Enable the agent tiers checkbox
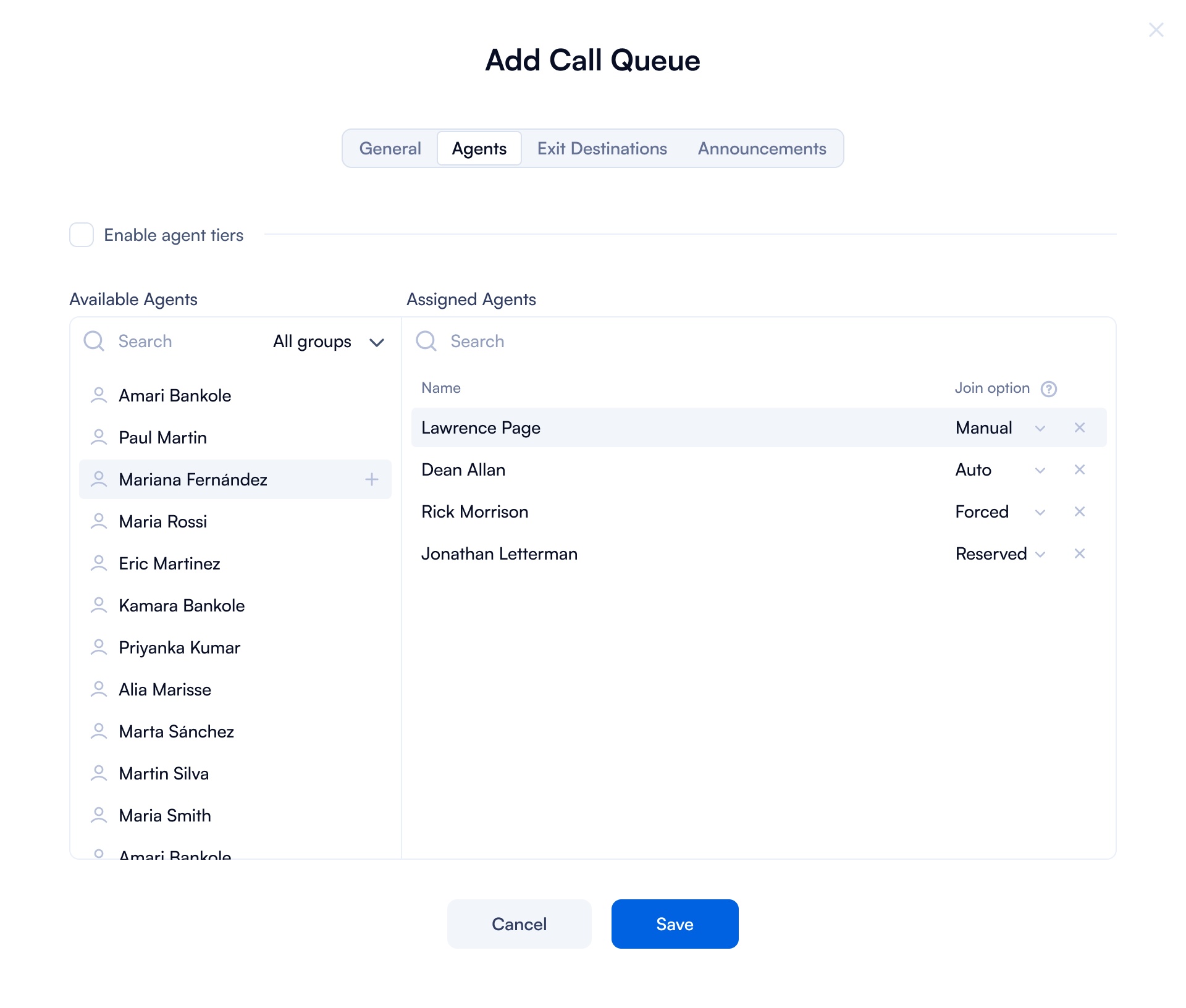1186x1008 pixels. [x=82, y=235]
